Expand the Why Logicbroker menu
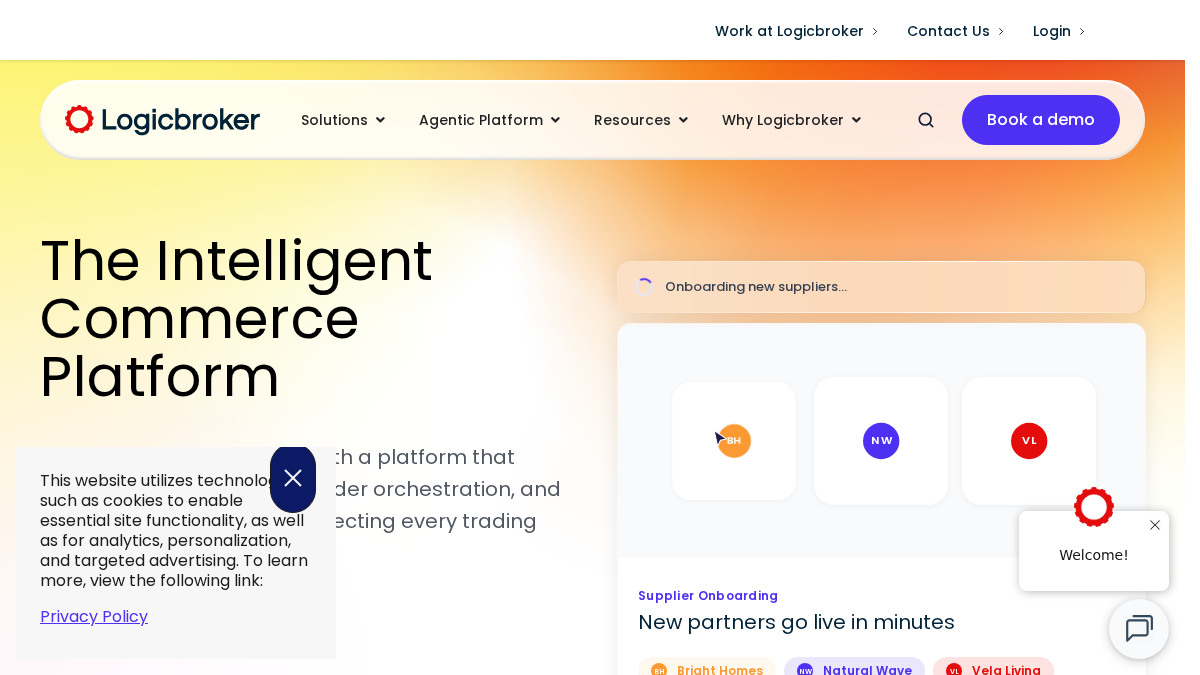 point(791,120)
